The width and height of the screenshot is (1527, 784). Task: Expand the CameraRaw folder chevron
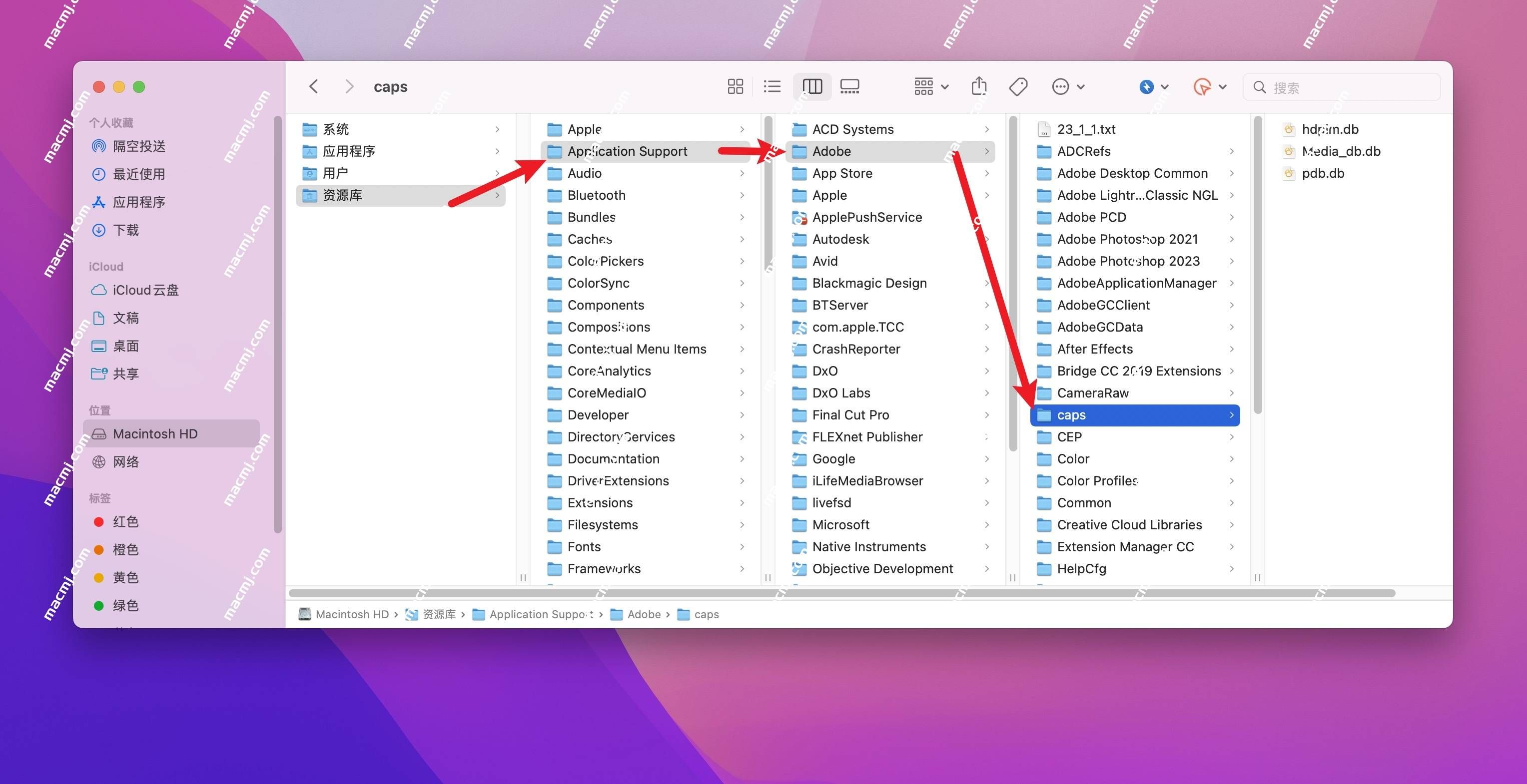1231,393
